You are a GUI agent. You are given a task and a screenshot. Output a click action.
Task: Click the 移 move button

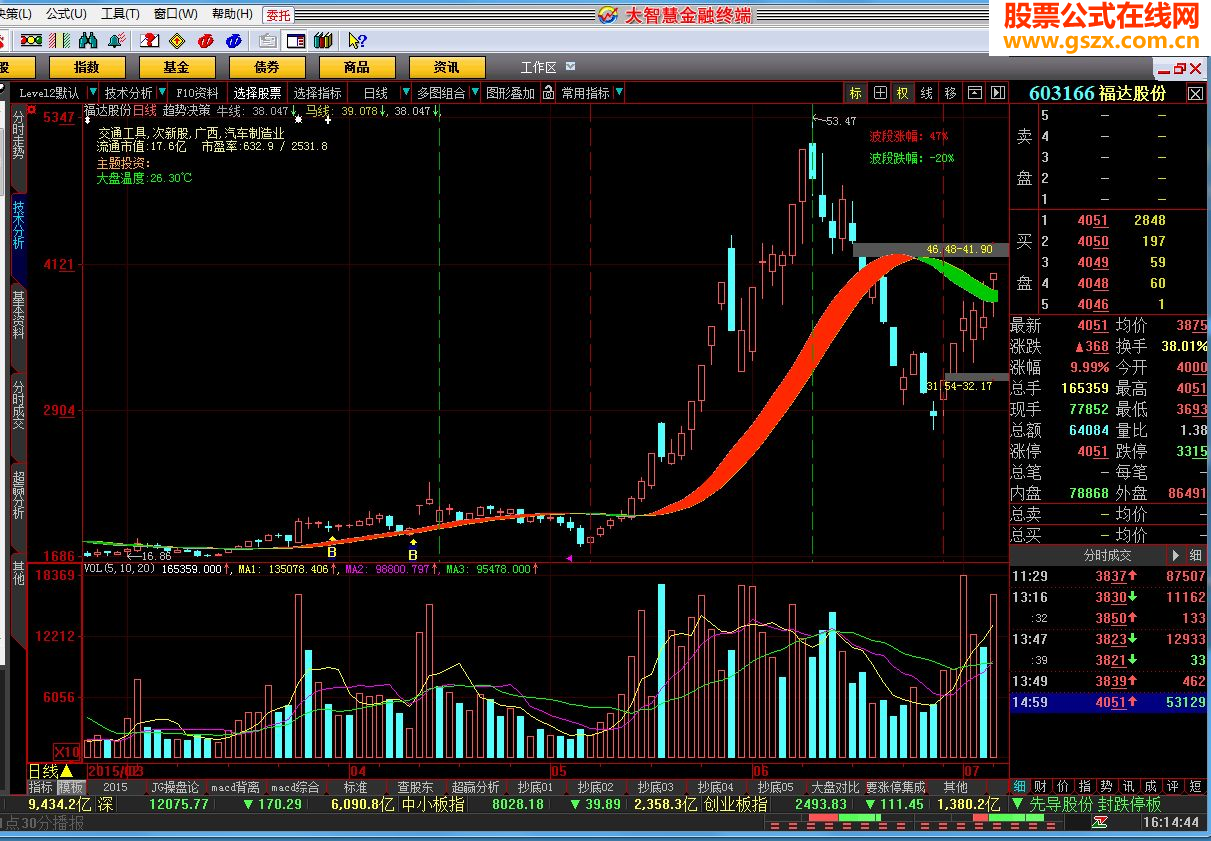tap(951, 93)
